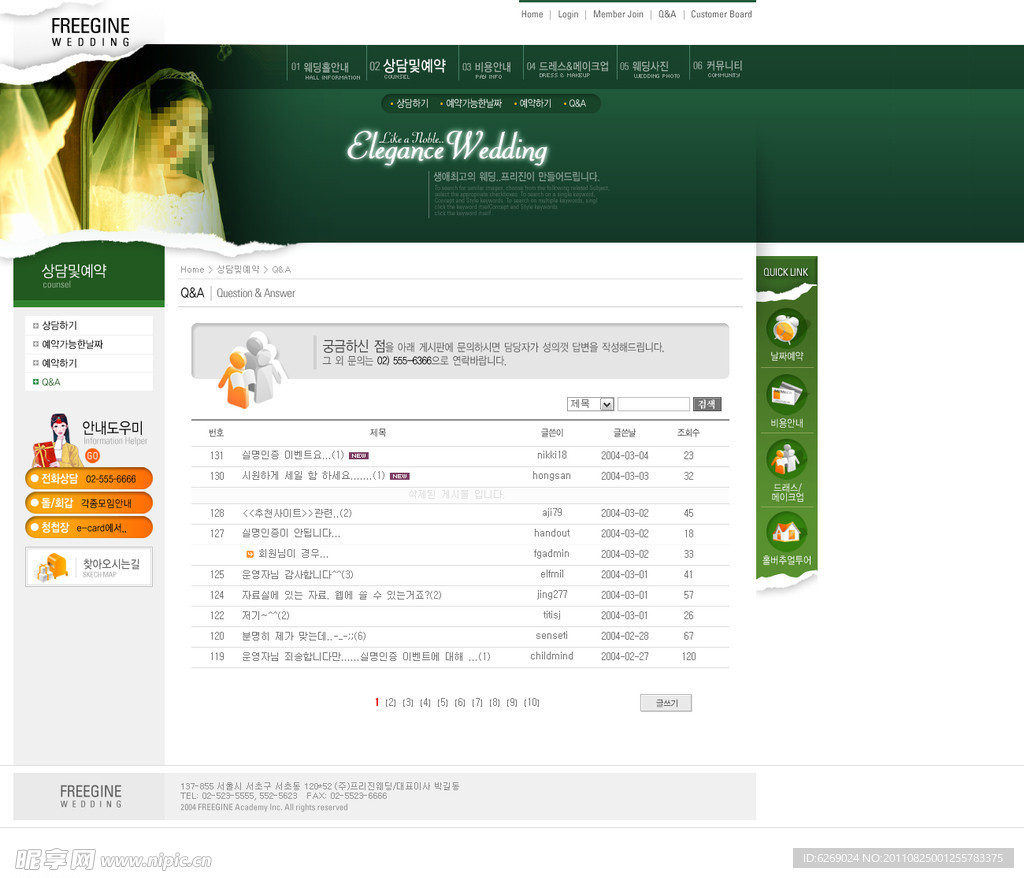Screen dimensions: 1024x878
Task: Click the search keyword input field
Action: click(653, 404)
